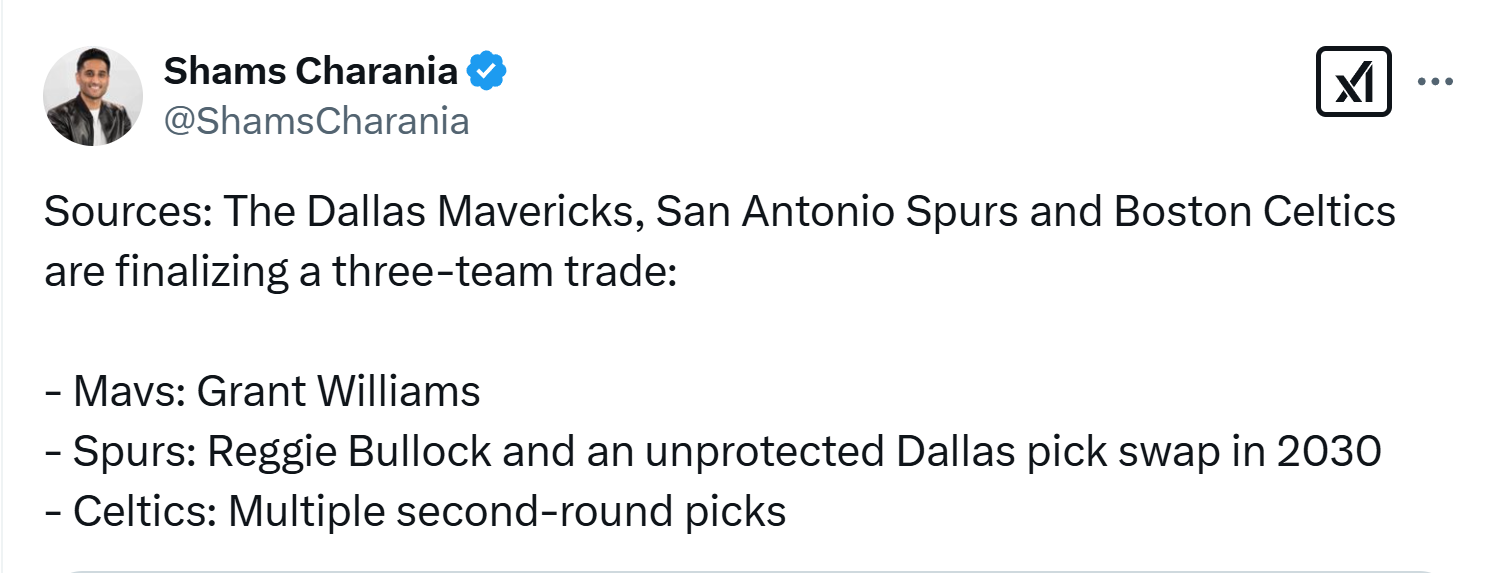
Task: Open the Grok explain-post icon
Action: tap(1355, 82)
